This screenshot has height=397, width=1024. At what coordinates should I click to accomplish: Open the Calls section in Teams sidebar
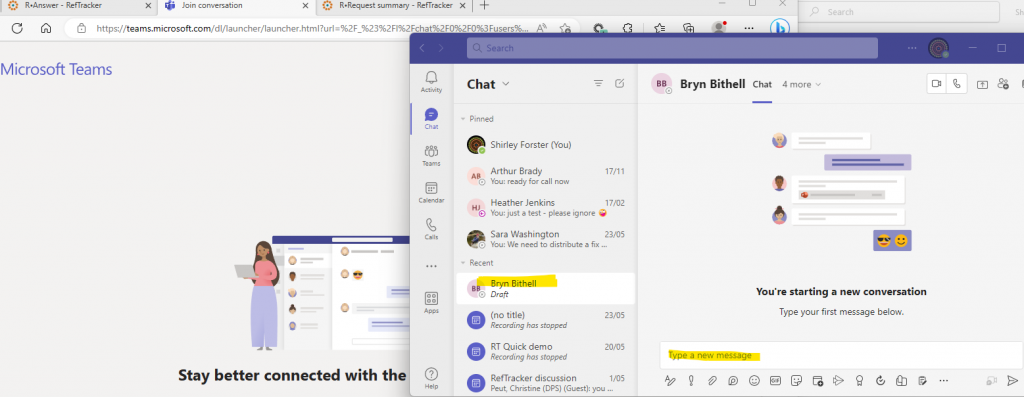point(431,229)
